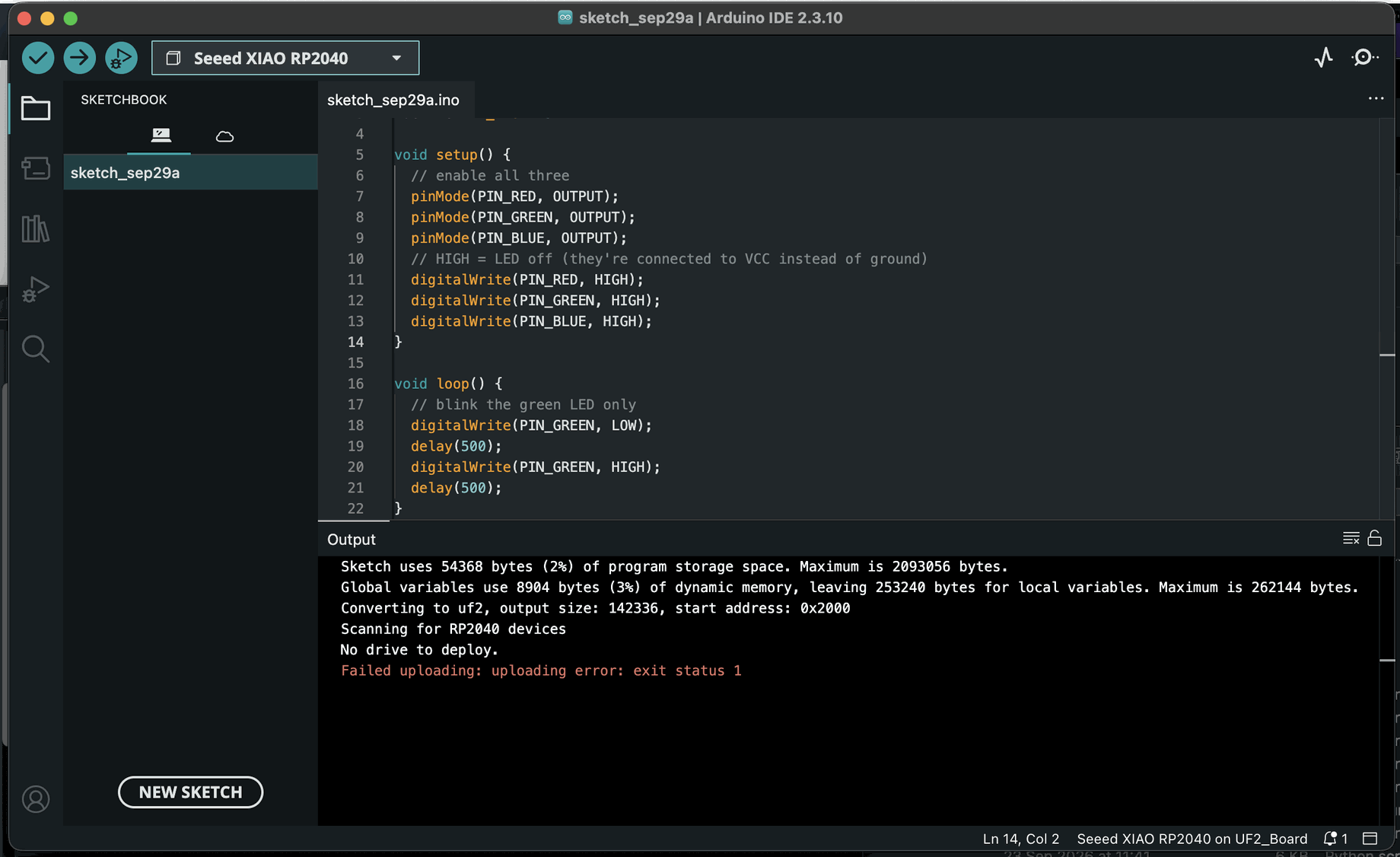The width and height of the screenshot is (1400, 857).
Task: Click line number 14 in the gutter
Action: (x=355, y=342)
